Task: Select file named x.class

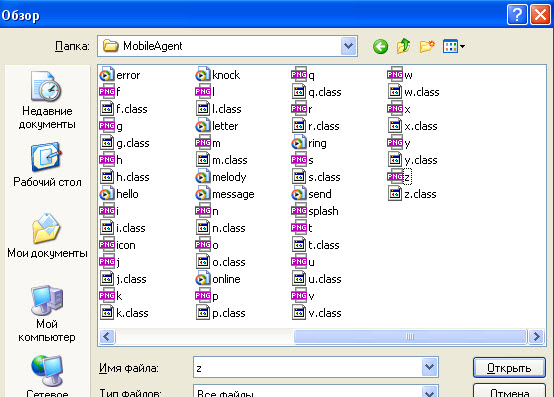Action: click(413, 126)
